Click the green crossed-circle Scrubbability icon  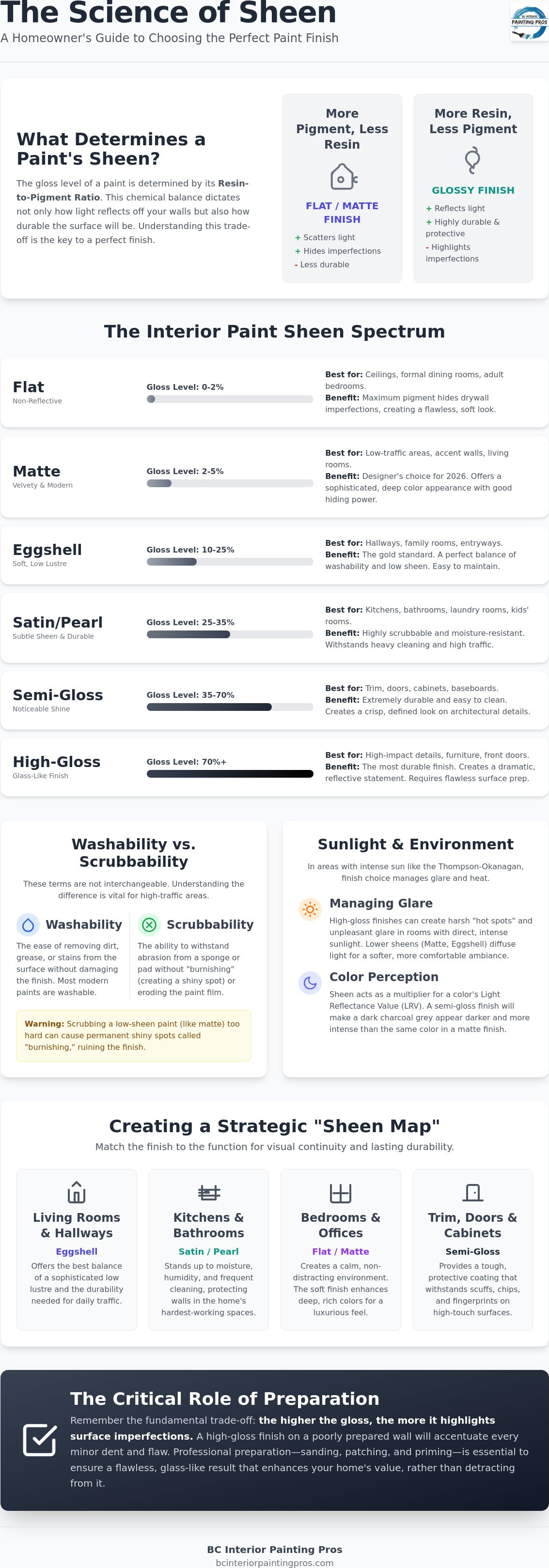click(149, 925)
